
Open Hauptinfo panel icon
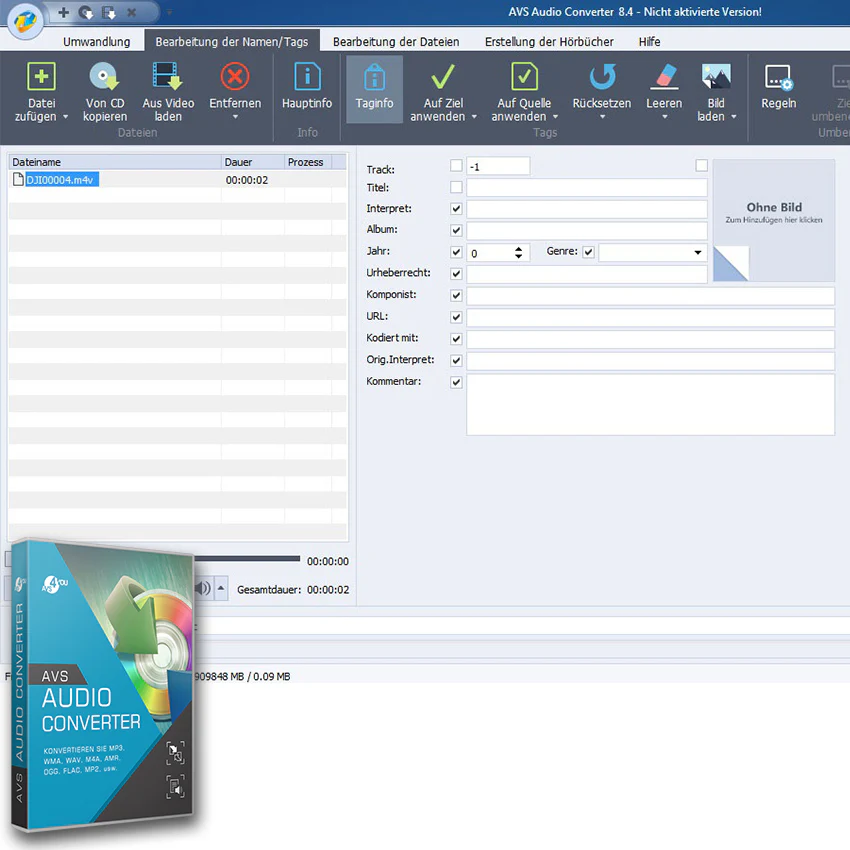(307, 76)
